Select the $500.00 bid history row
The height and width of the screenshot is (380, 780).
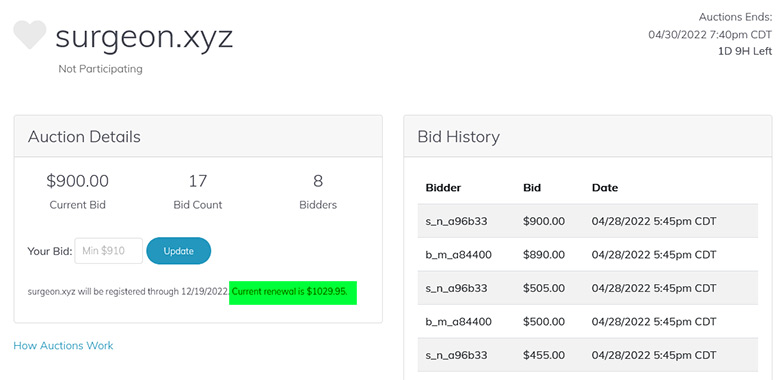pos(587,321)
